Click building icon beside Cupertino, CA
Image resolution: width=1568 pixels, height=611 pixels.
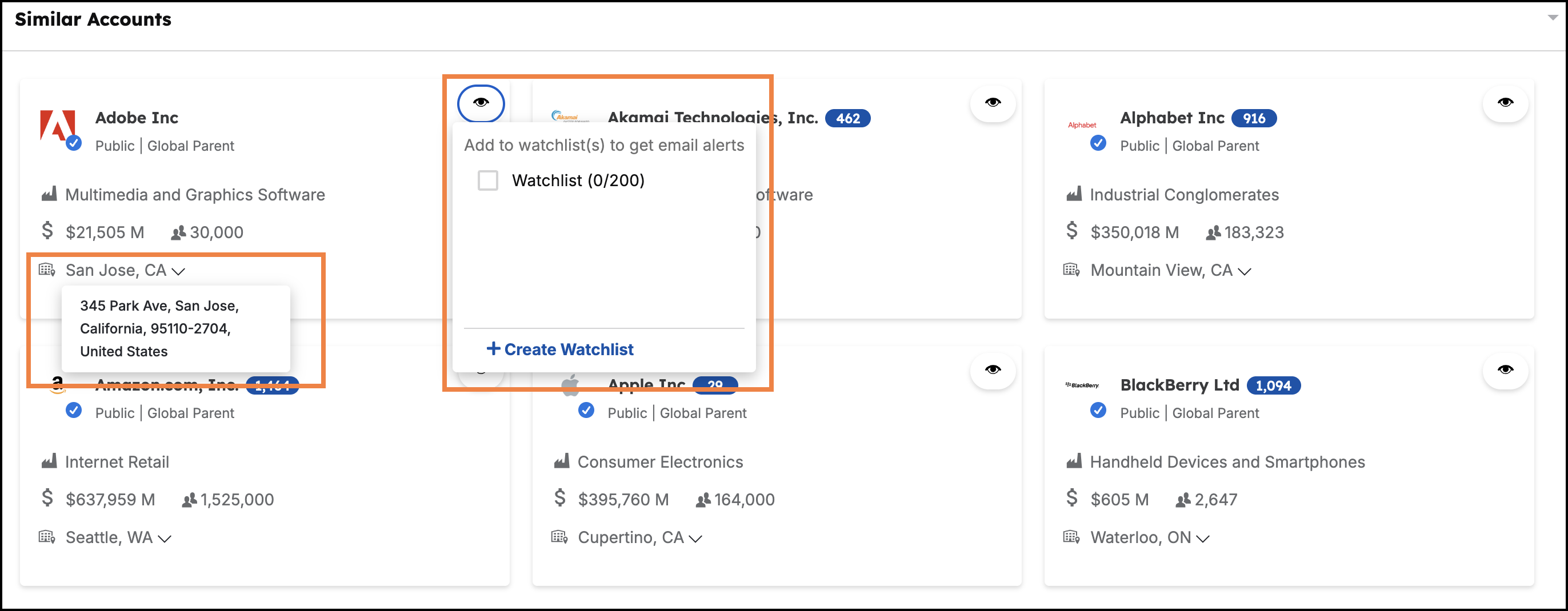(x=559, y=536)
